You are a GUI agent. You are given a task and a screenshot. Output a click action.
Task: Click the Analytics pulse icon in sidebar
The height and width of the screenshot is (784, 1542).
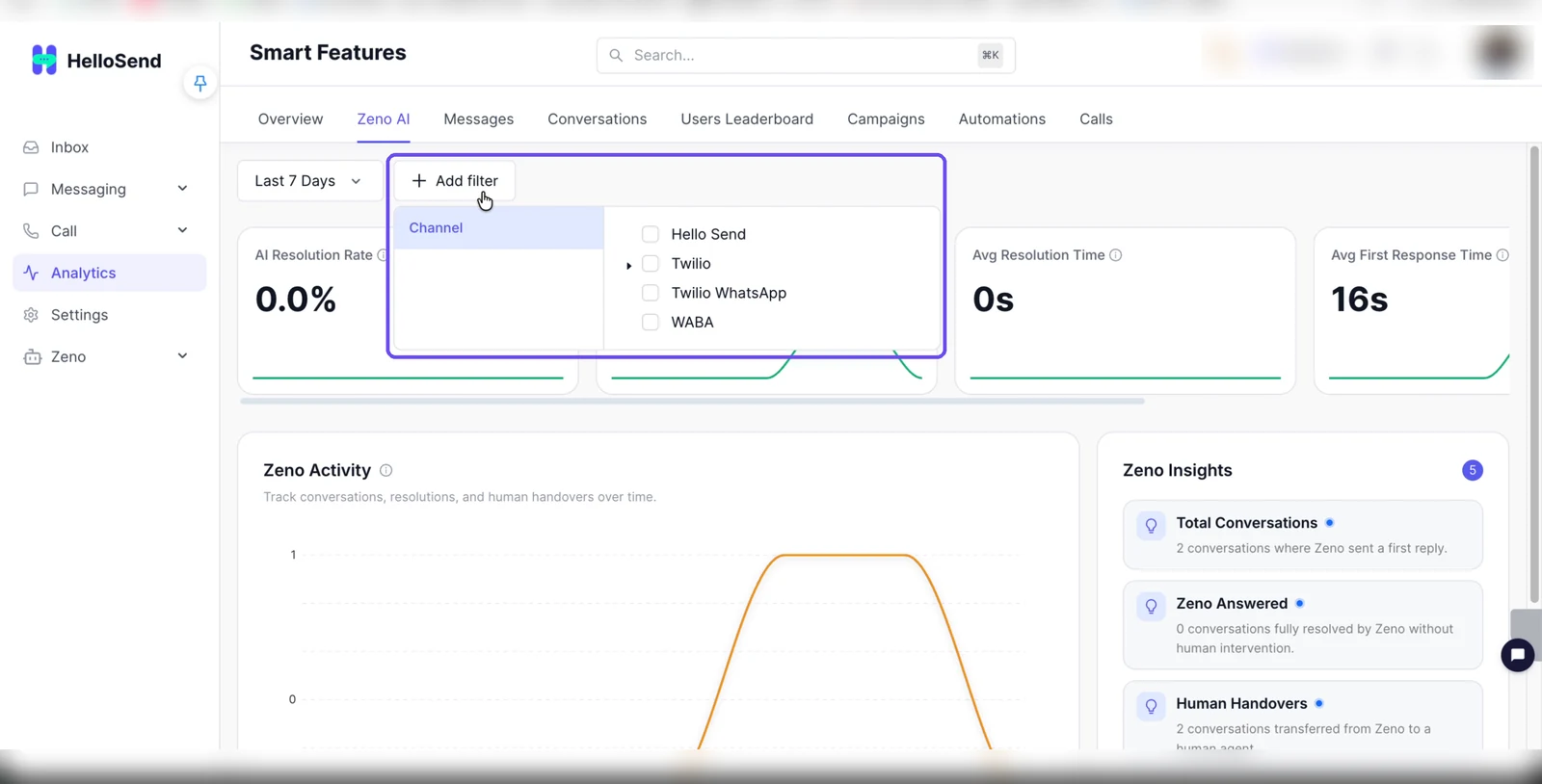[31, 273]
